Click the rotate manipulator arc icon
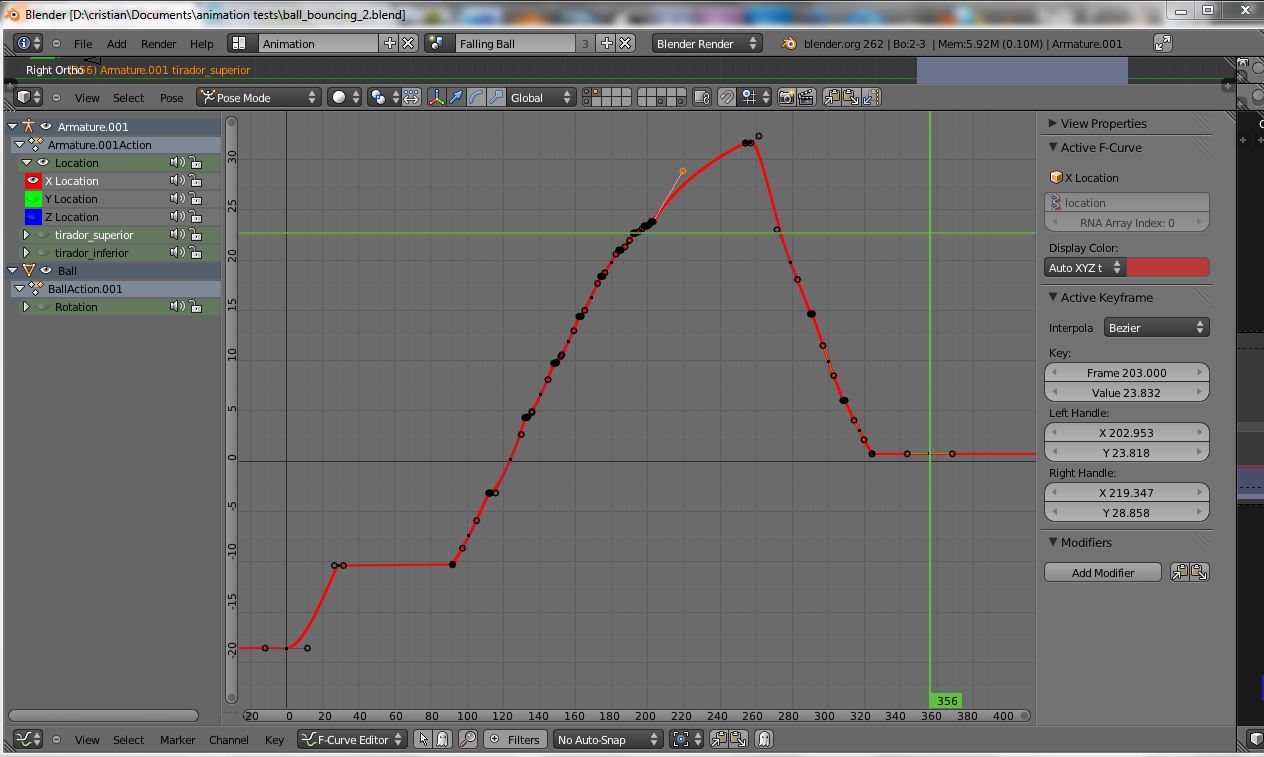Viewport: 1264px width, 757px height. click(476, 97)
